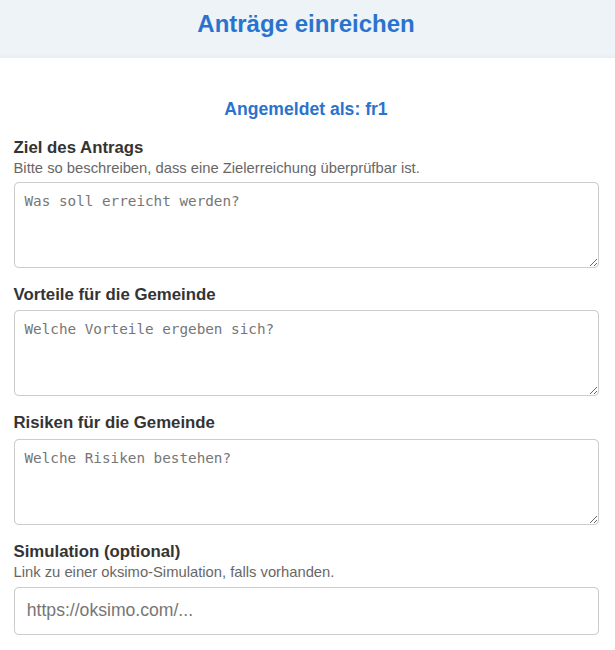Click the 'Was soll erreicht werden?' placeholder text
The height and width of the screenshot is (650, 615).
[132, 201]
